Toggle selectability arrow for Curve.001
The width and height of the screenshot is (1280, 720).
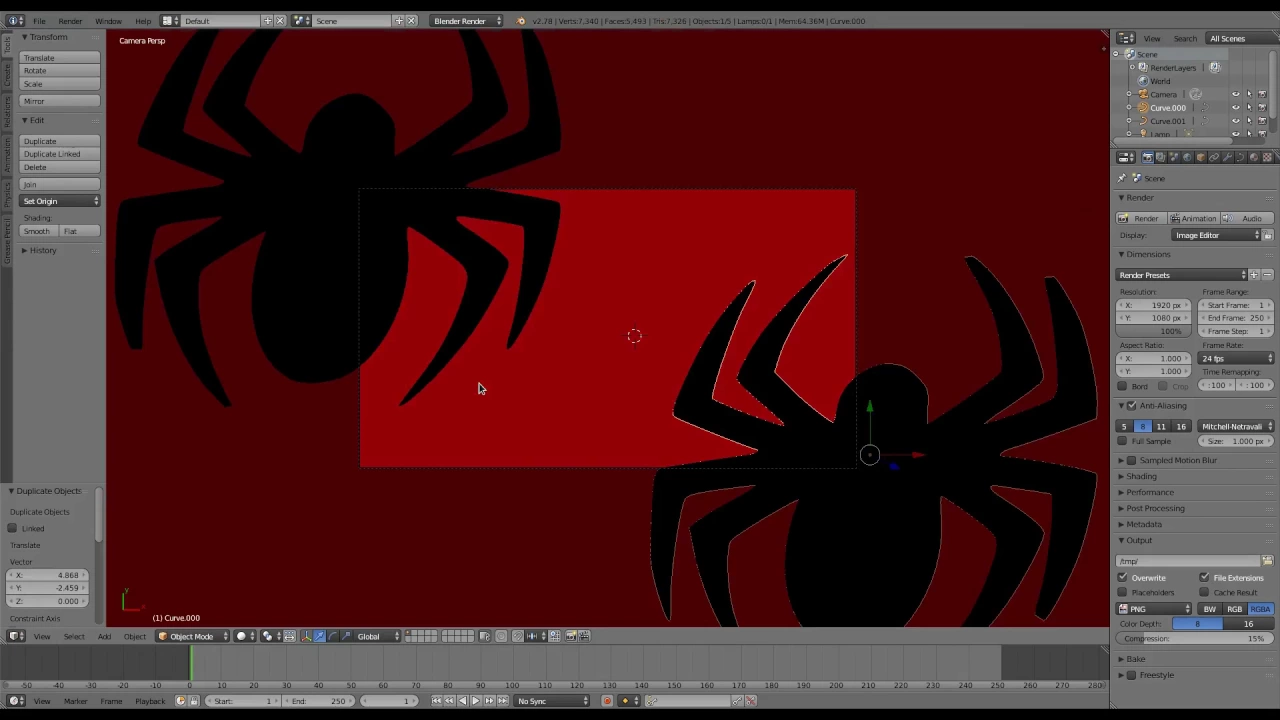tap(1249, 121)
